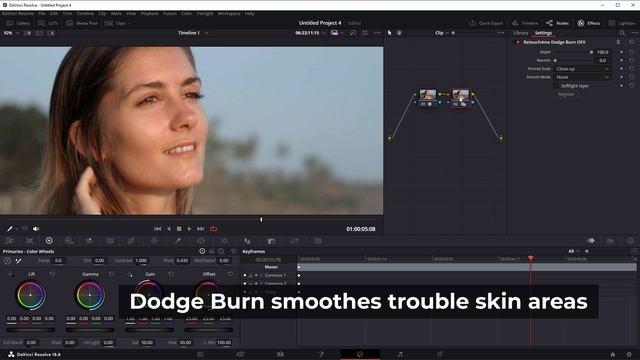Viewport: 640px width, 360px height.
Task: Click the Contrast value field
Action: pos(141,260)
